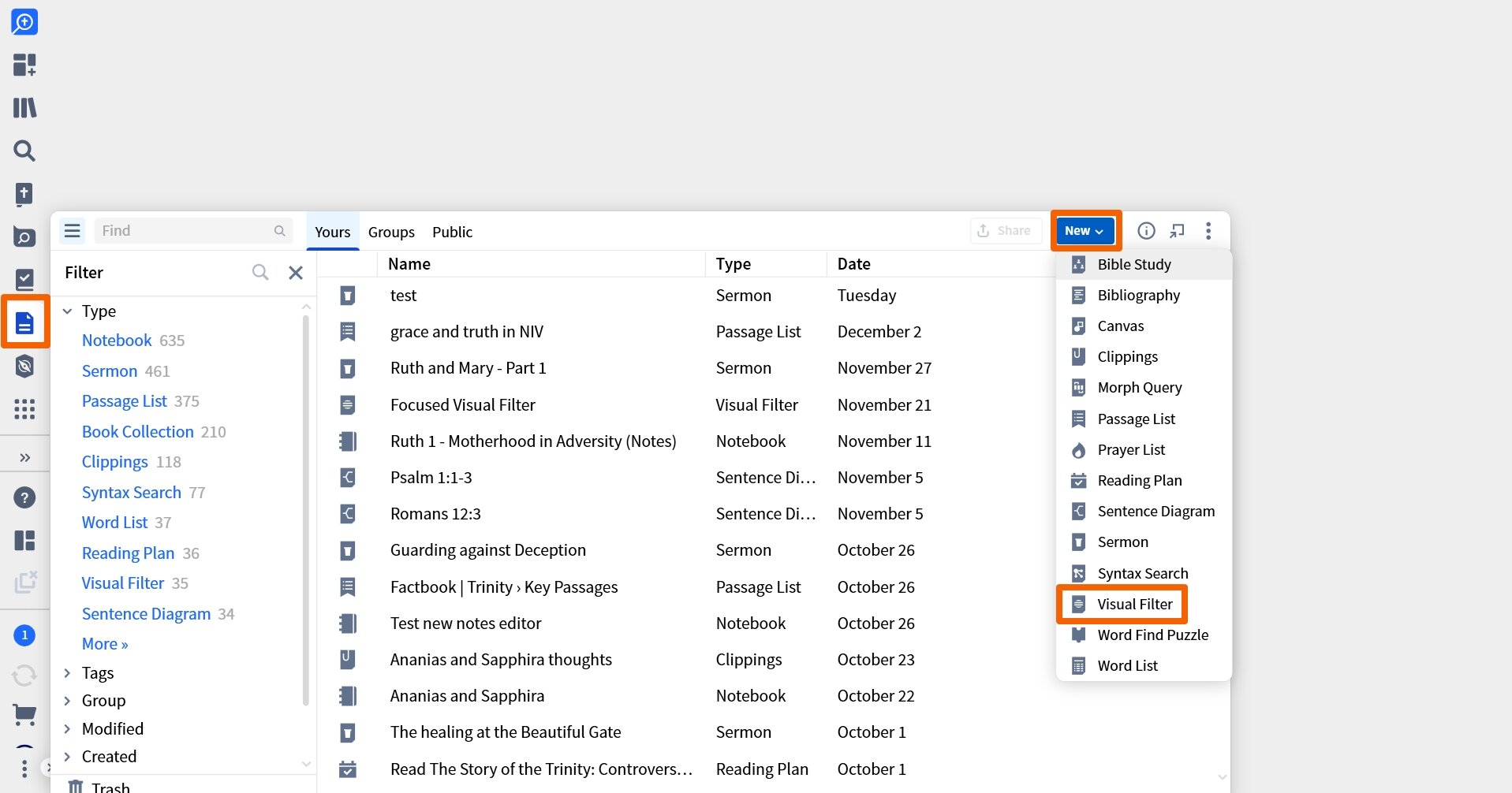The width and height of the screenshot is (1512, 793).
Task: Select Morph Query from the New menu
Action: [x=1139, y=387]
